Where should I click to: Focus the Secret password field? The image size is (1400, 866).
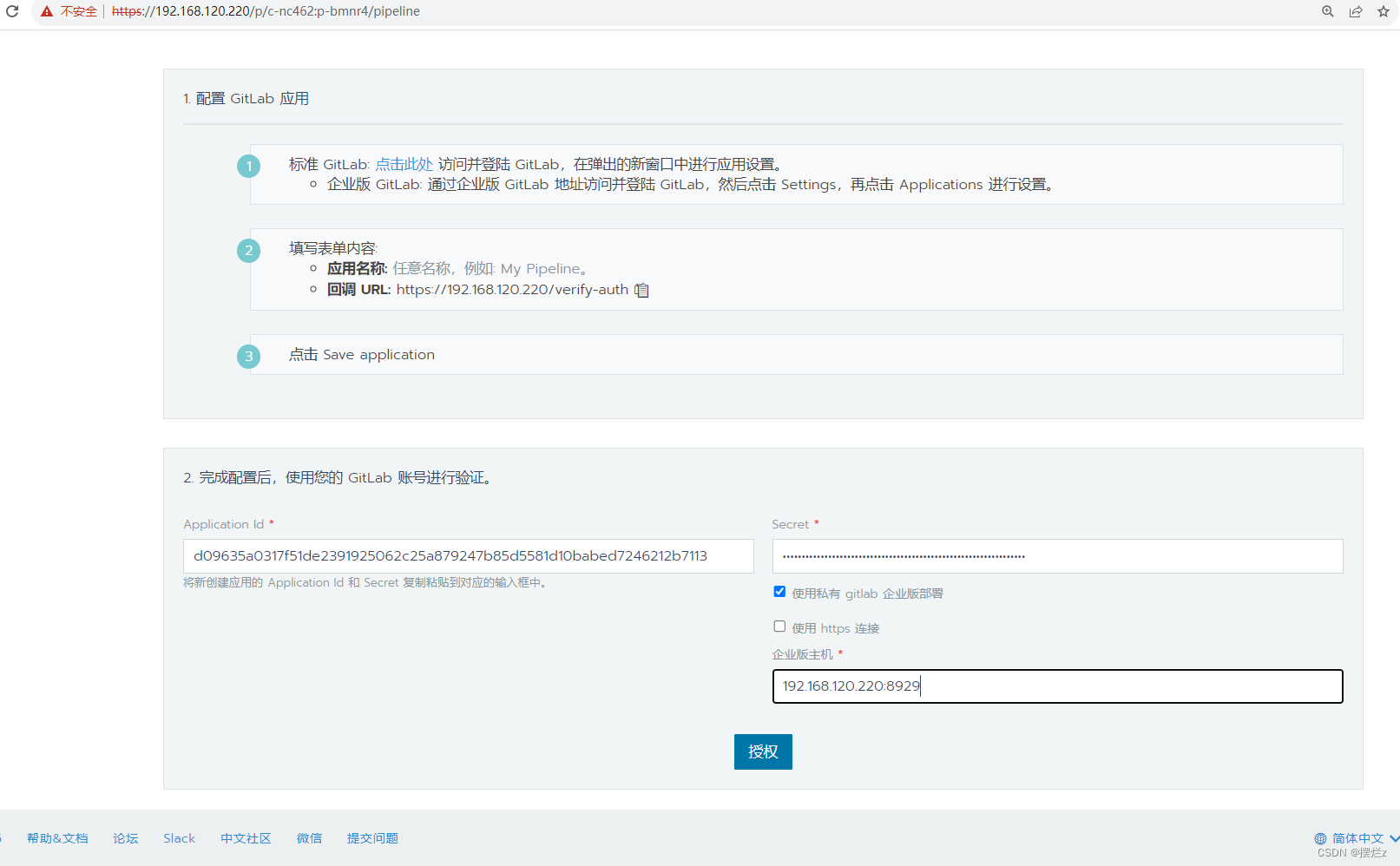pos(1057,556)
